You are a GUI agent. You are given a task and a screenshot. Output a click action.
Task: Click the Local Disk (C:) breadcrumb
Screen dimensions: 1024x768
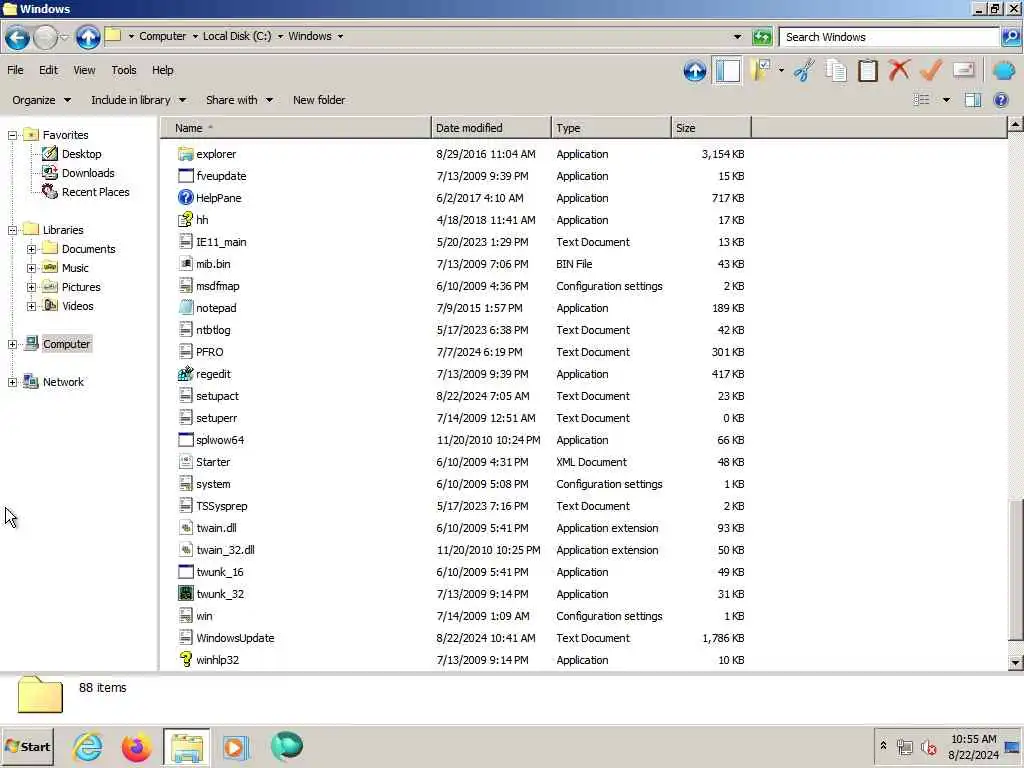click(x=236, y=37)
